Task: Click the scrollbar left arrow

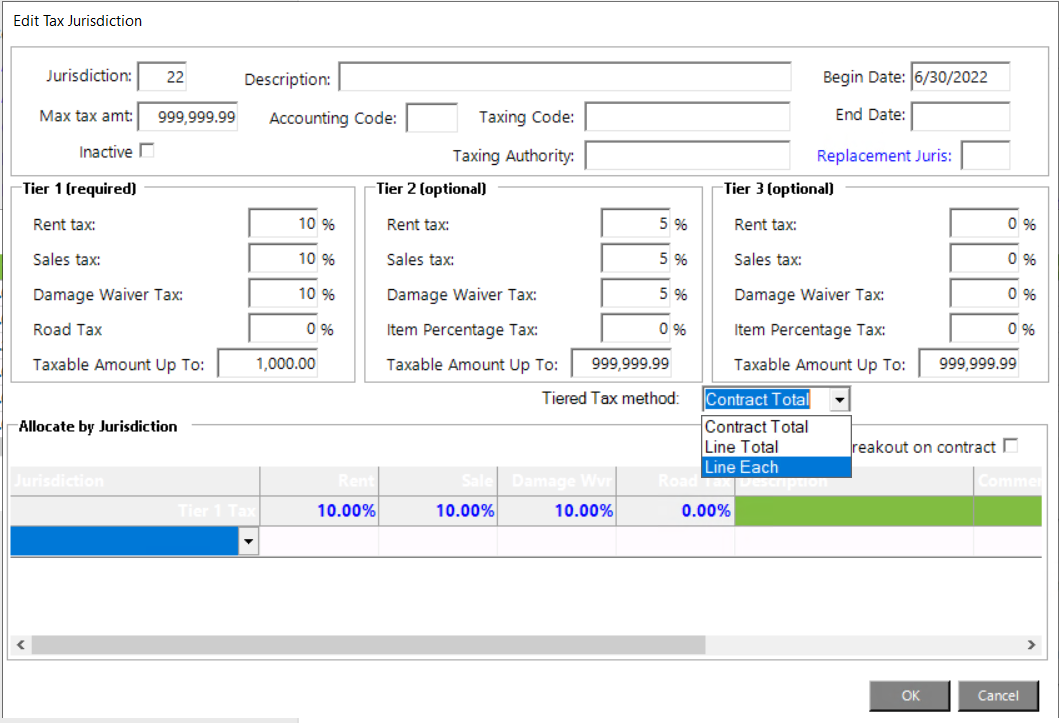Action: coord(21,645)
